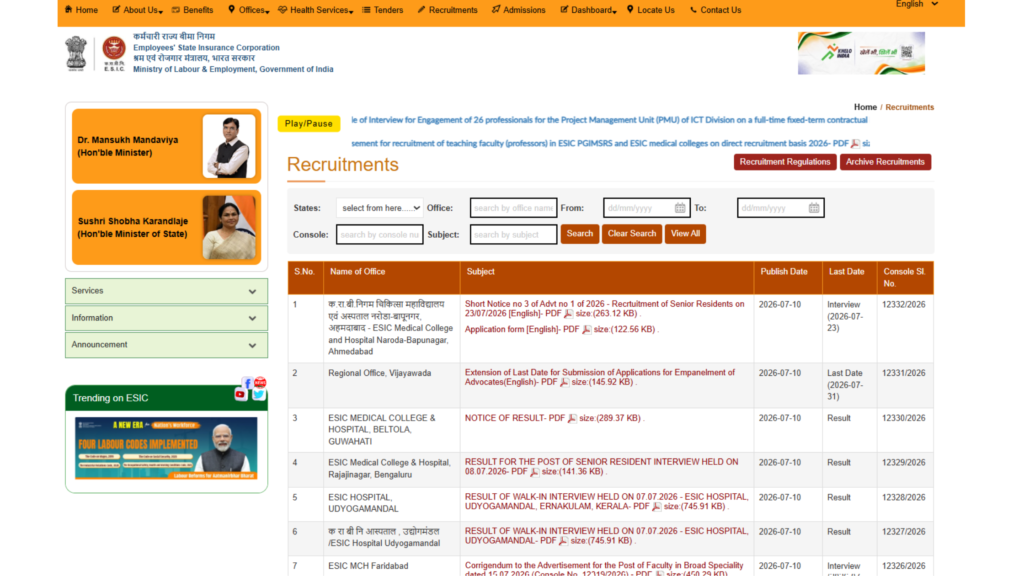This screenshot has height=576, width=1024.
Task: Click the calendar icon in the To date field
Action: (814, 208)
